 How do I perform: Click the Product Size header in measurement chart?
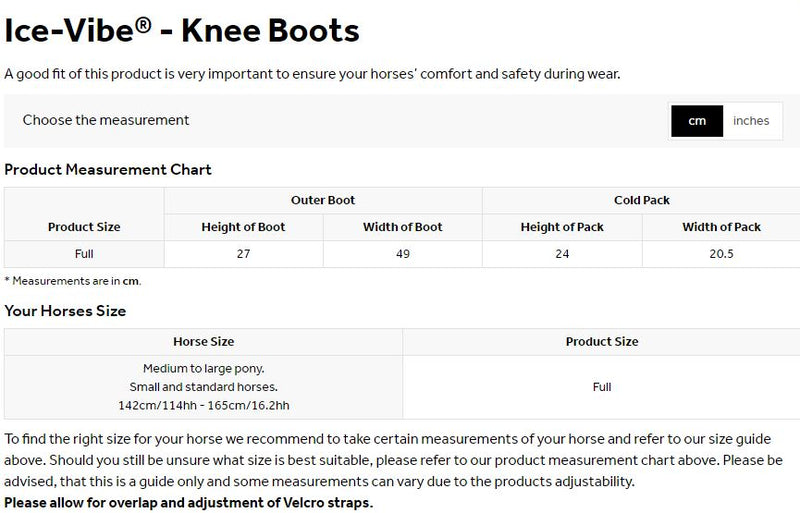point(84,227)
